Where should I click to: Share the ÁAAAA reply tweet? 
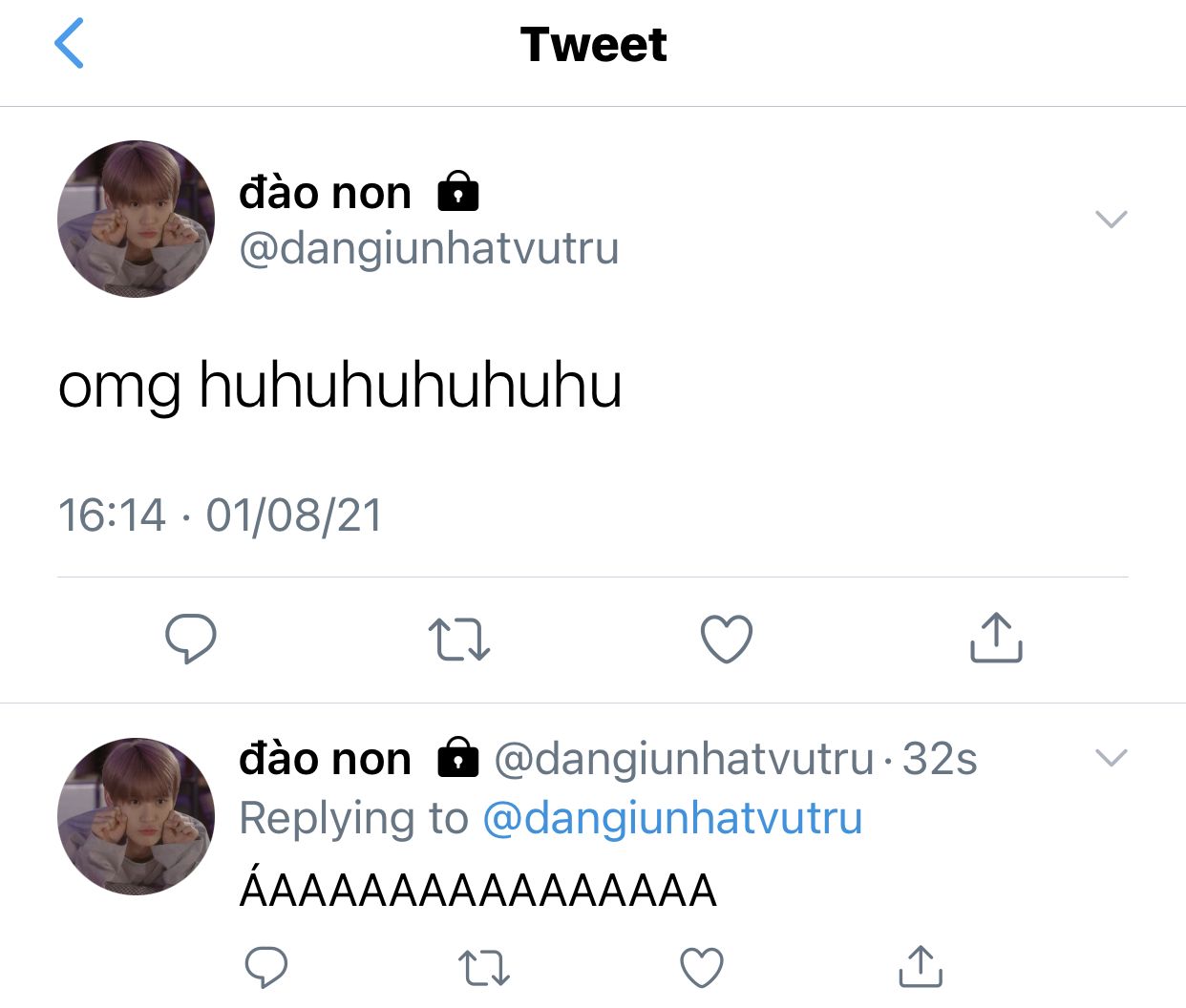coord(921,966)
